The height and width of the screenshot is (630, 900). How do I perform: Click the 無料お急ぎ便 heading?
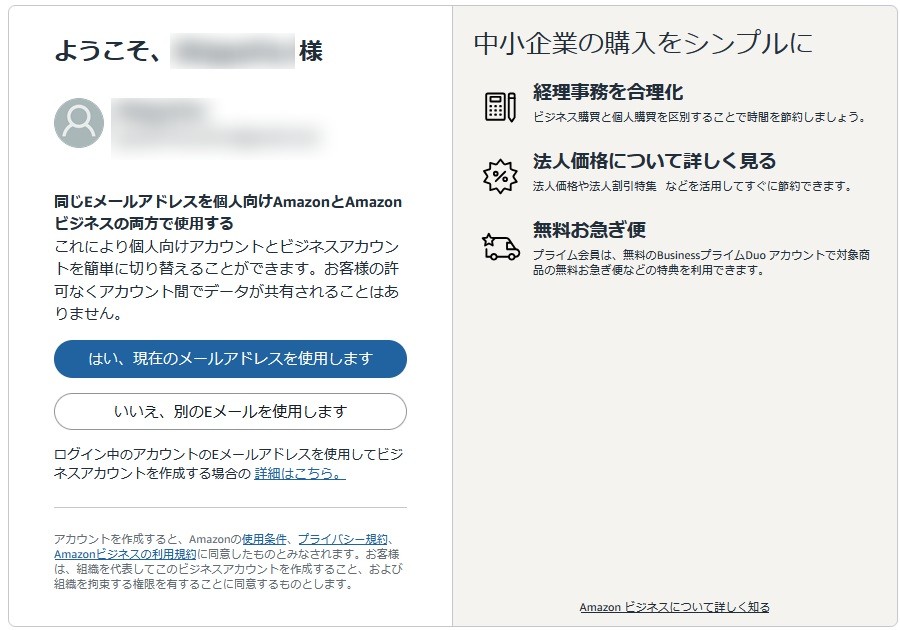point(589,231)
